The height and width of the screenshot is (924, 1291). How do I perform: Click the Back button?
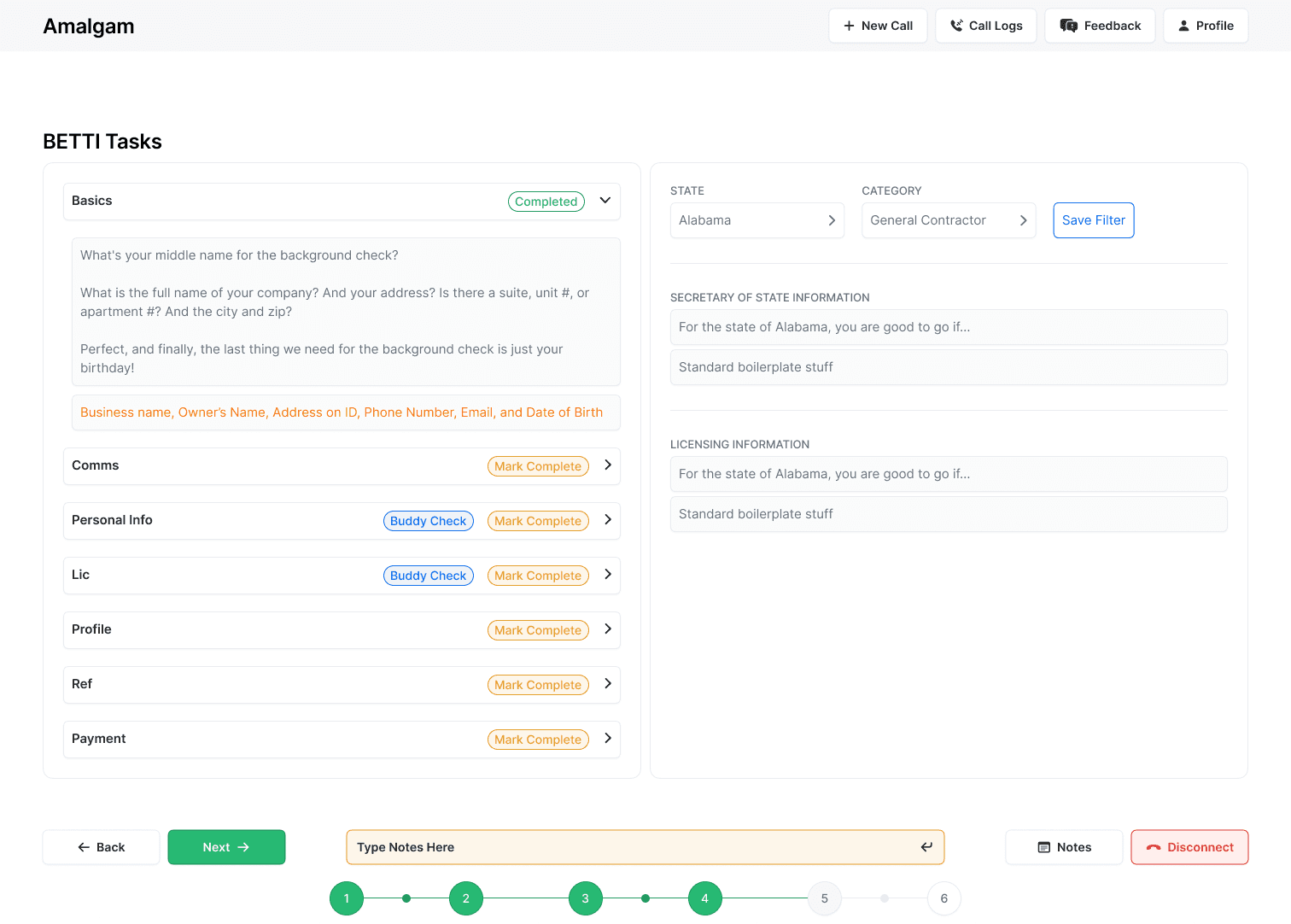point(101,847)
